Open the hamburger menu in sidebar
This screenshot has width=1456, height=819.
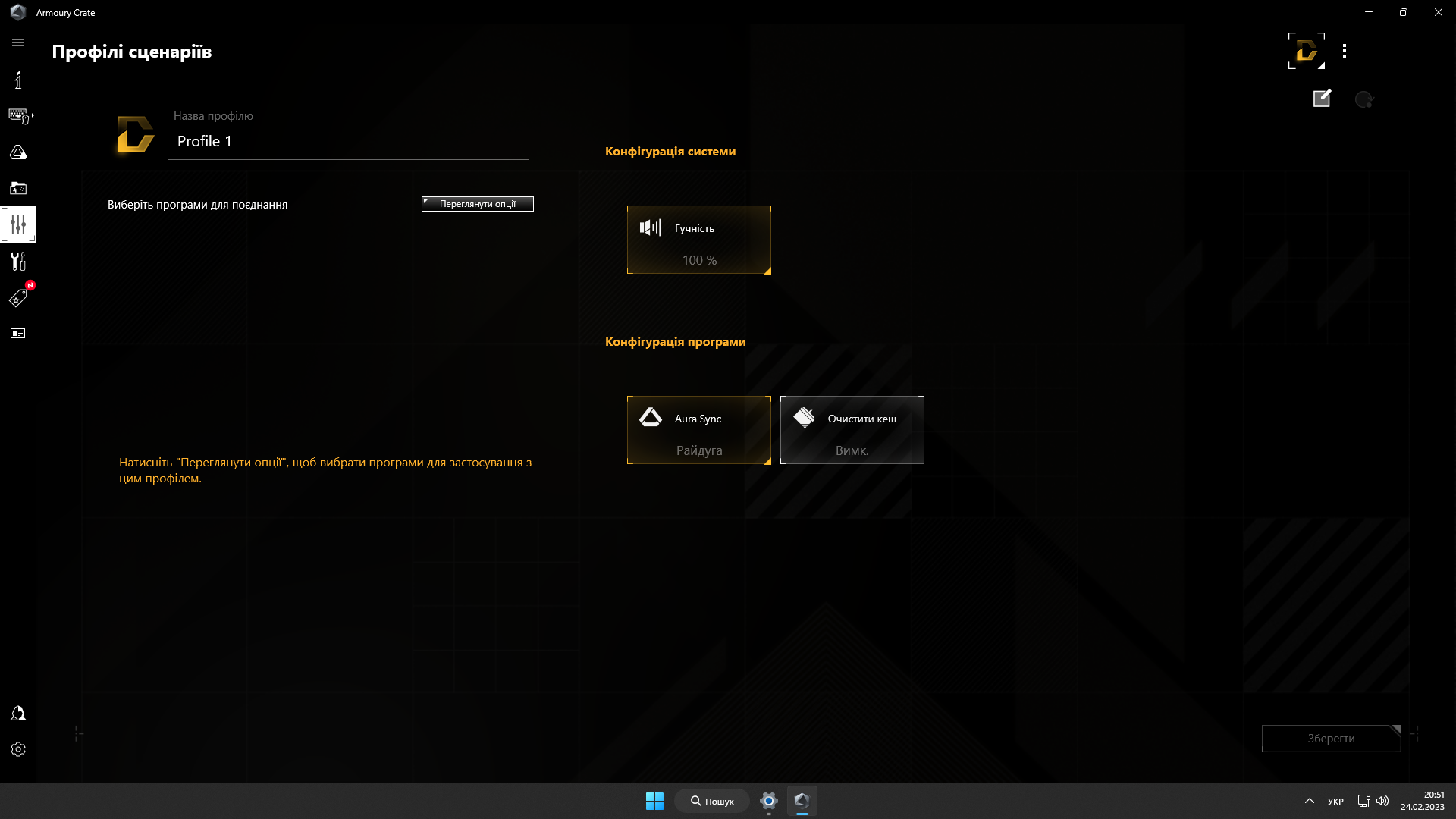tap(18, 42)
